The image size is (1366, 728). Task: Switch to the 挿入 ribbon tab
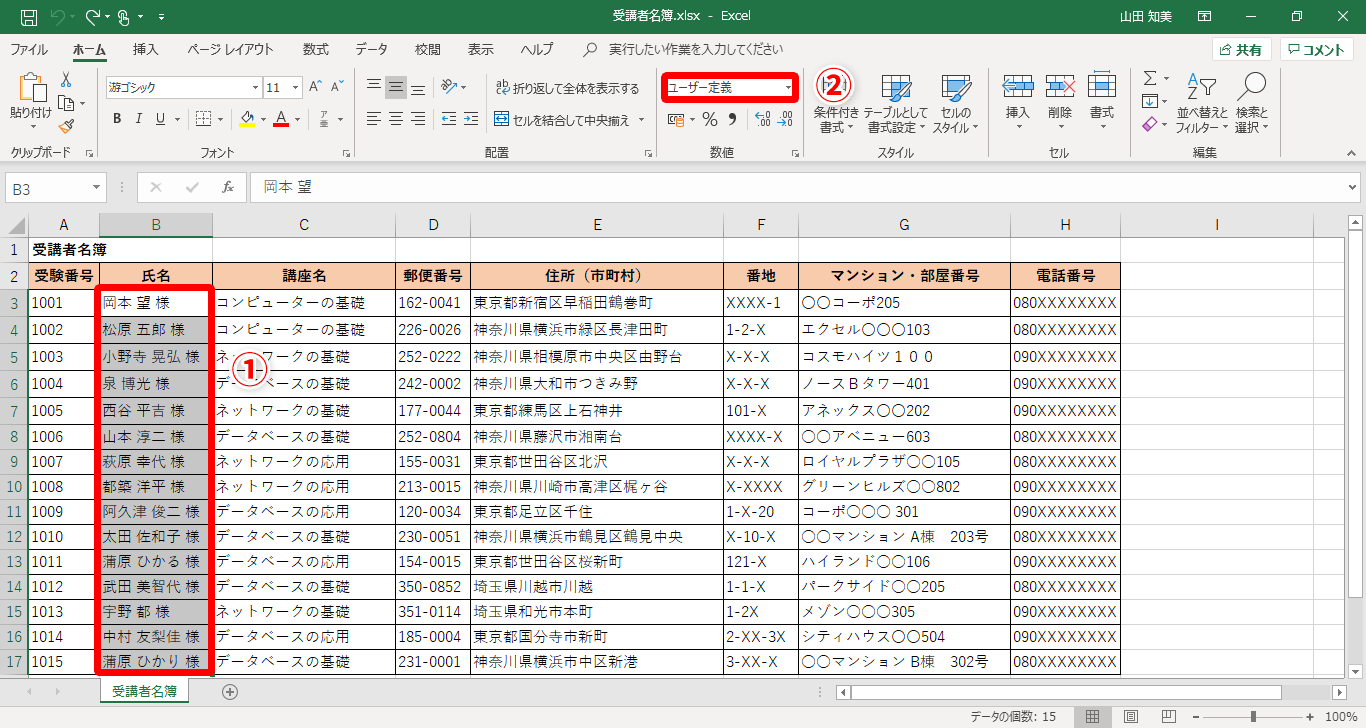(x=145, y=49)
